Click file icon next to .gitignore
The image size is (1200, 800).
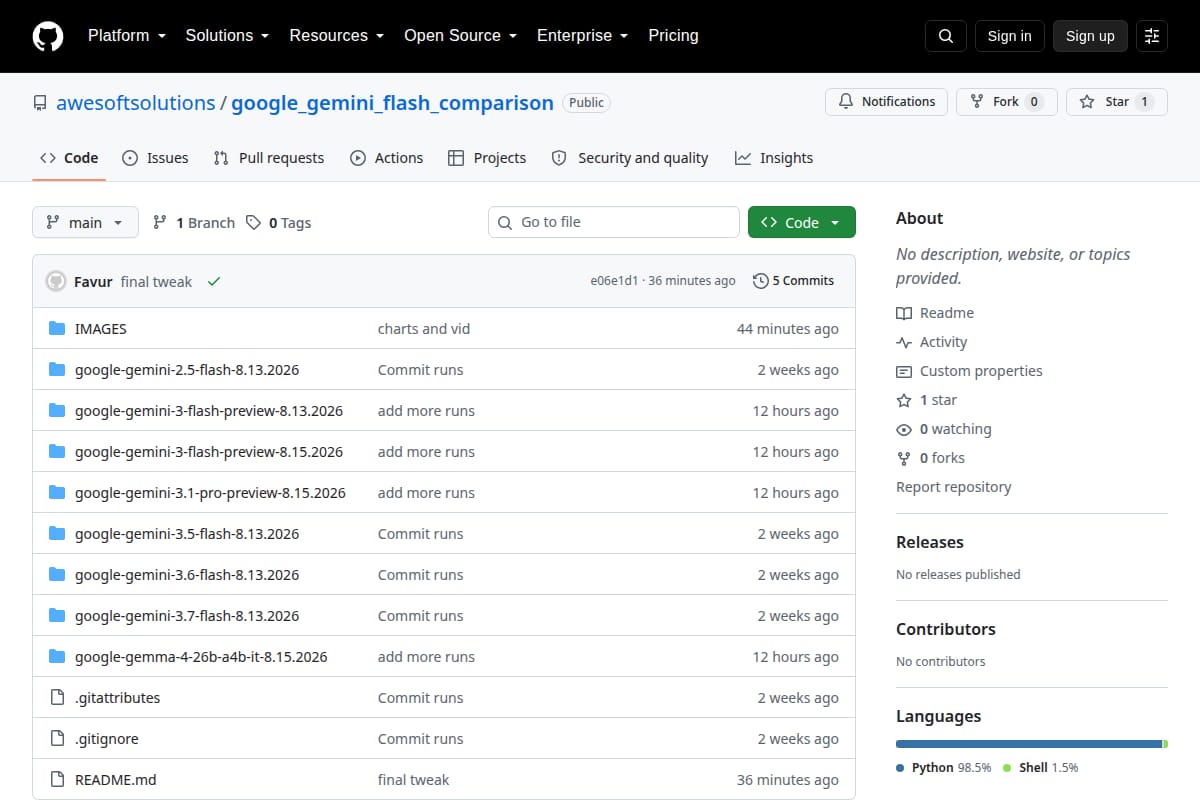(57, 739)
